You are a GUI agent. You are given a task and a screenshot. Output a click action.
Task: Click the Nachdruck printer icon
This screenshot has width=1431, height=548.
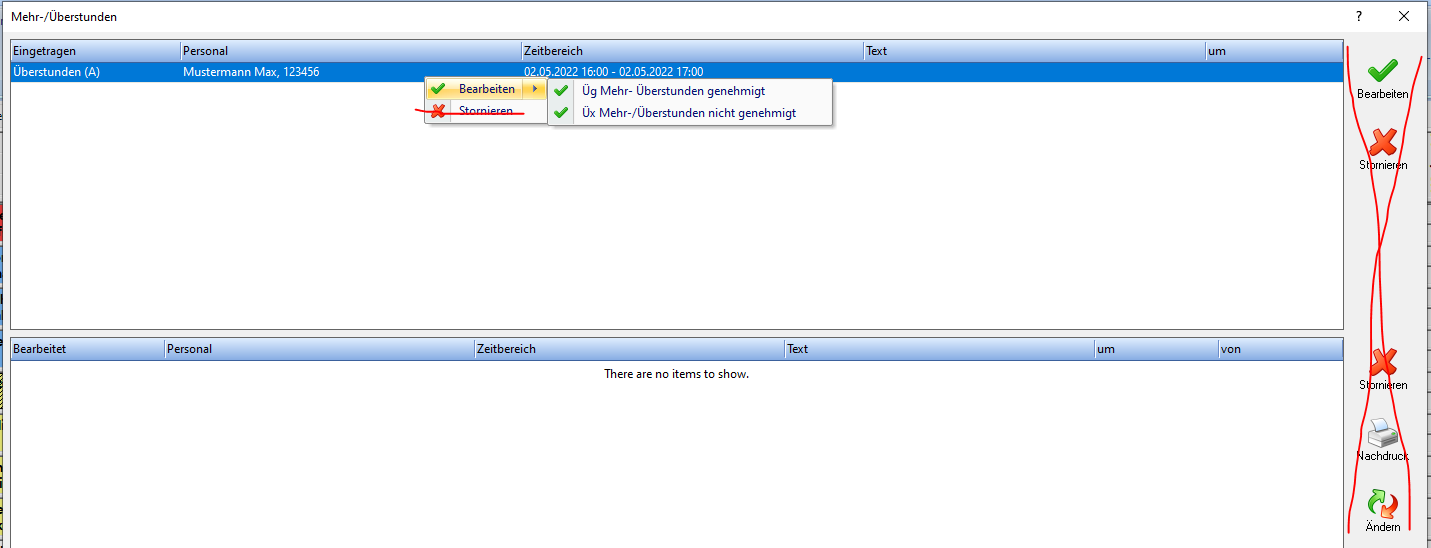pos(1382,433)
